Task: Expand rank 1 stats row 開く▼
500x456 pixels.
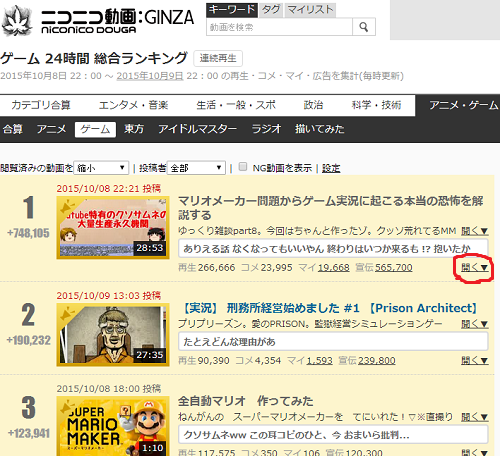Action: (x=475, y=267)
